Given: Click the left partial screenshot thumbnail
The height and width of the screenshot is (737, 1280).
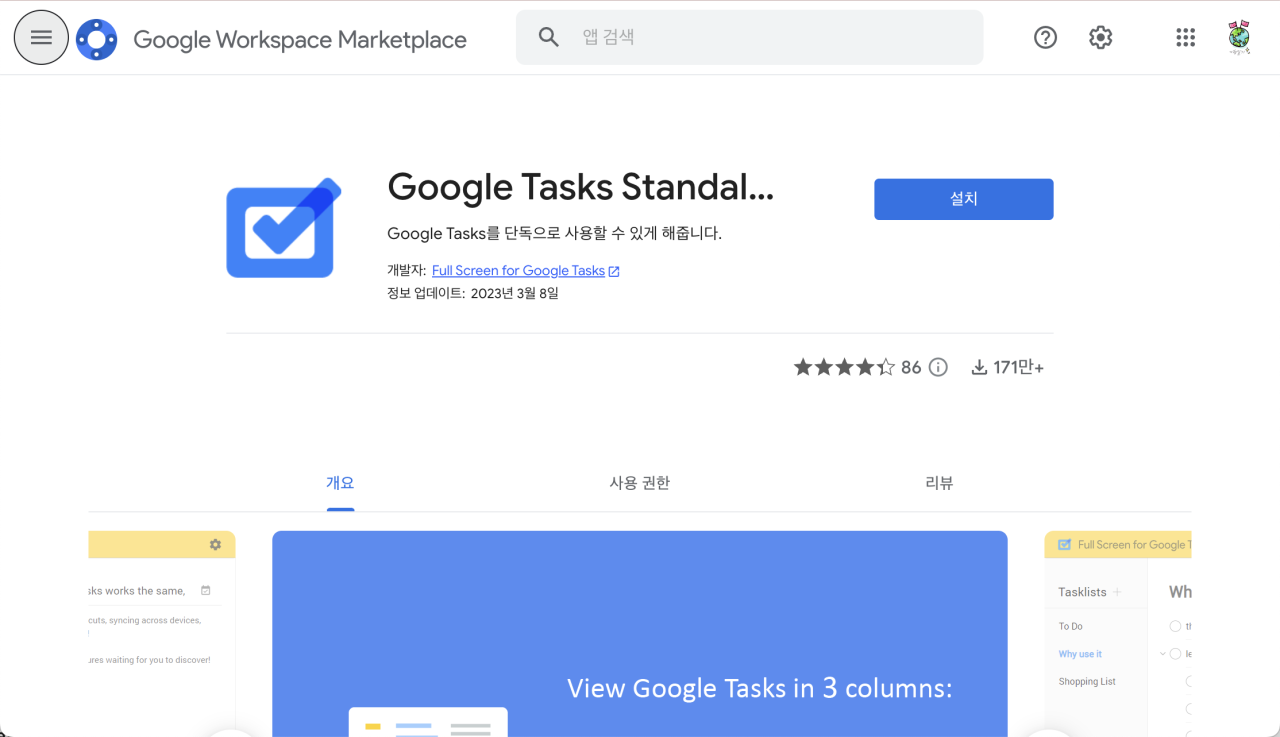Looking at the screenshot, I should coord(162,634).
